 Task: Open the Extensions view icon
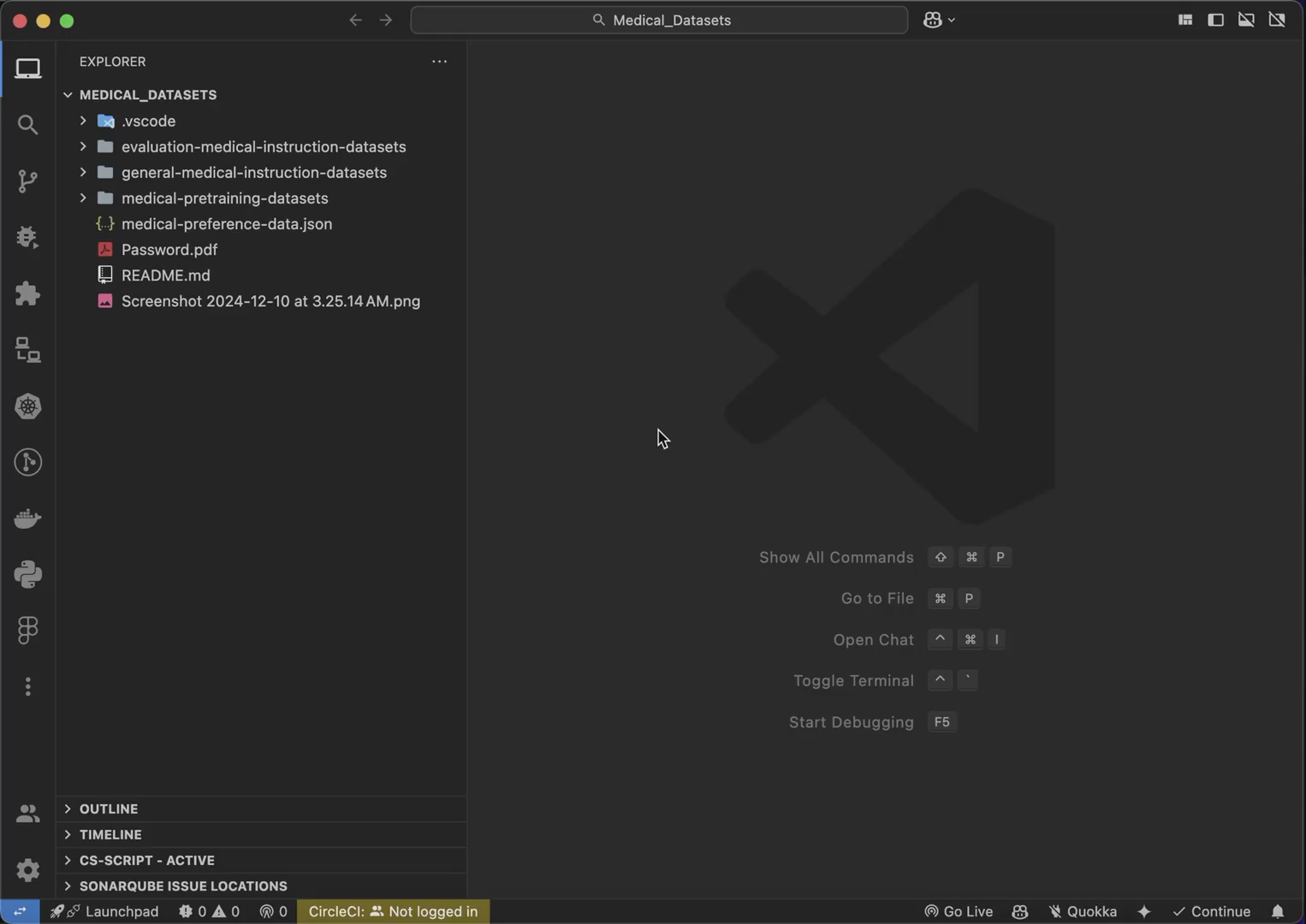click(x=27, y=293)
